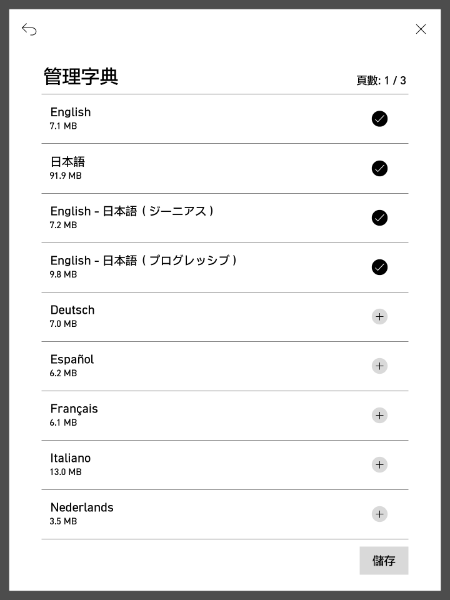Image resolution: width=450 pixels, height=600 pixels.
Task: Toggle the English - 日本語 (プログレッシブ) checkmark
Action: tap(379, 267)
